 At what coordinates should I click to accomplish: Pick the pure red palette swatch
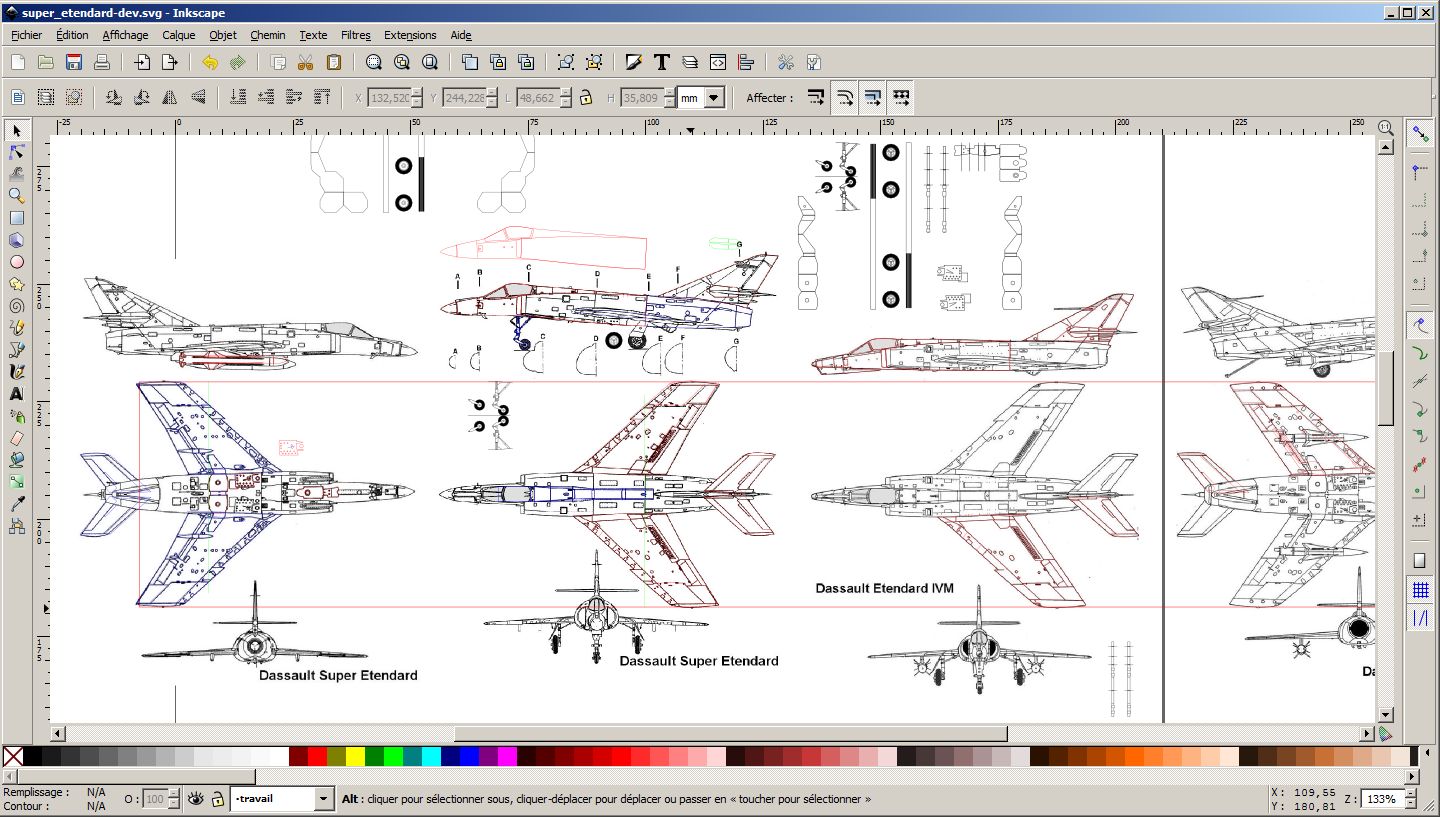(x=317, y=756)
